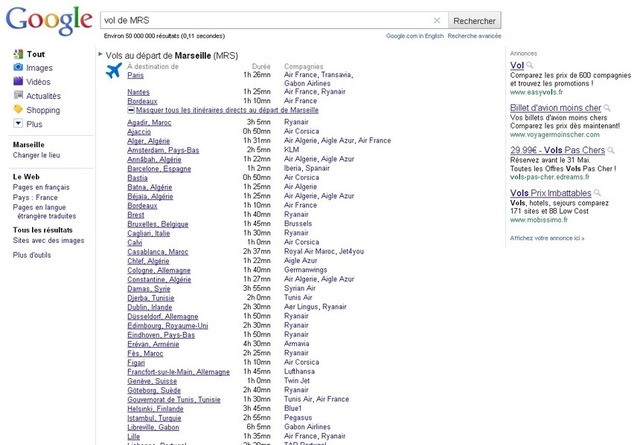
Task: Click the blue airplane flight icon
Action: coord(114,71)
